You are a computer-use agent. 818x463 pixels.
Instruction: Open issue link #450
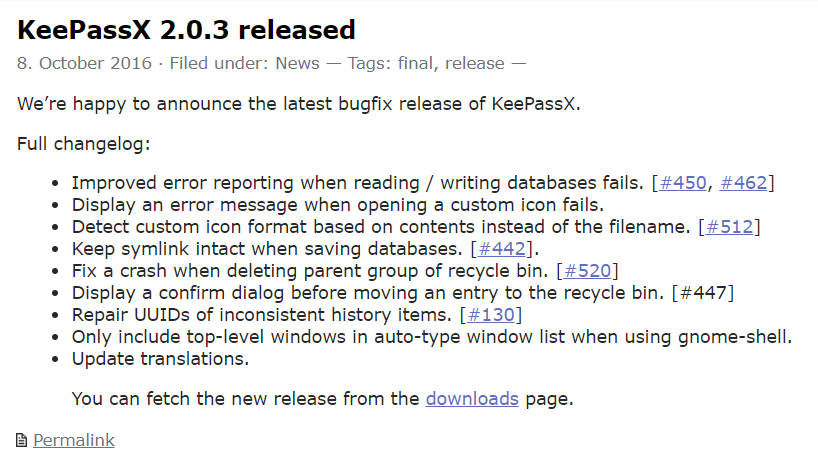(x=682, y=183)
